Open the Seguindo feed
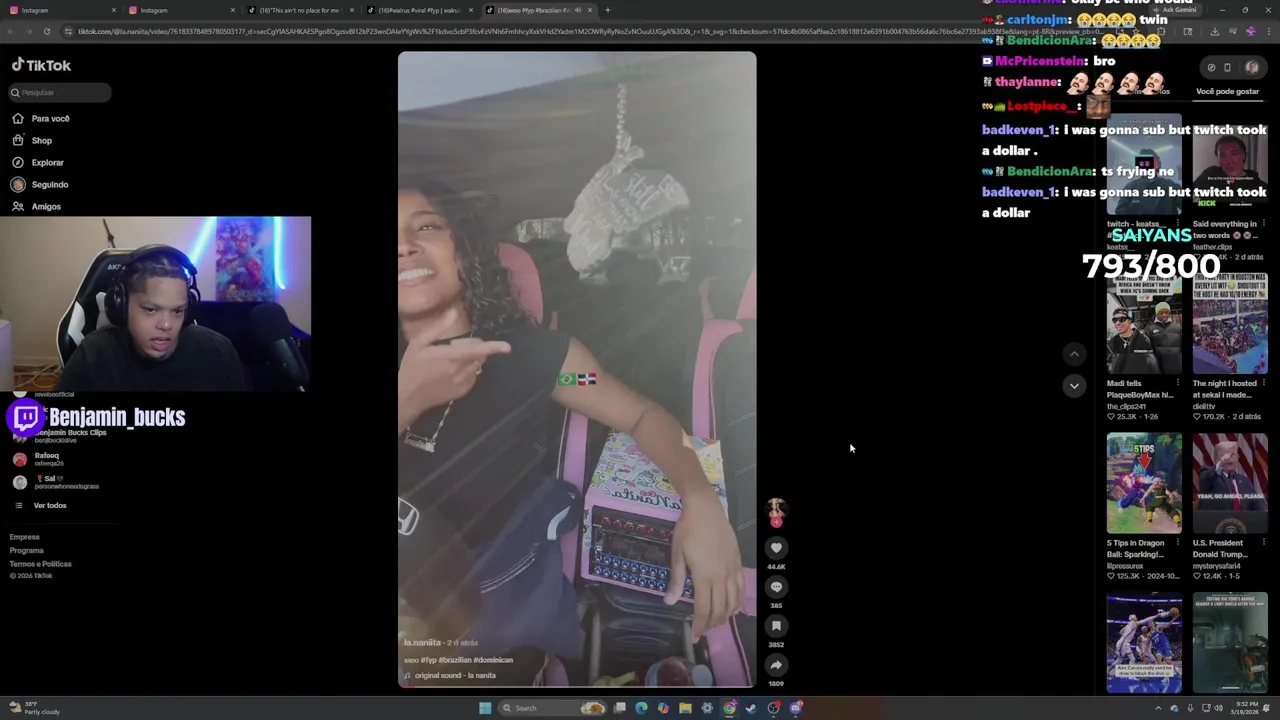 point(40,184)
